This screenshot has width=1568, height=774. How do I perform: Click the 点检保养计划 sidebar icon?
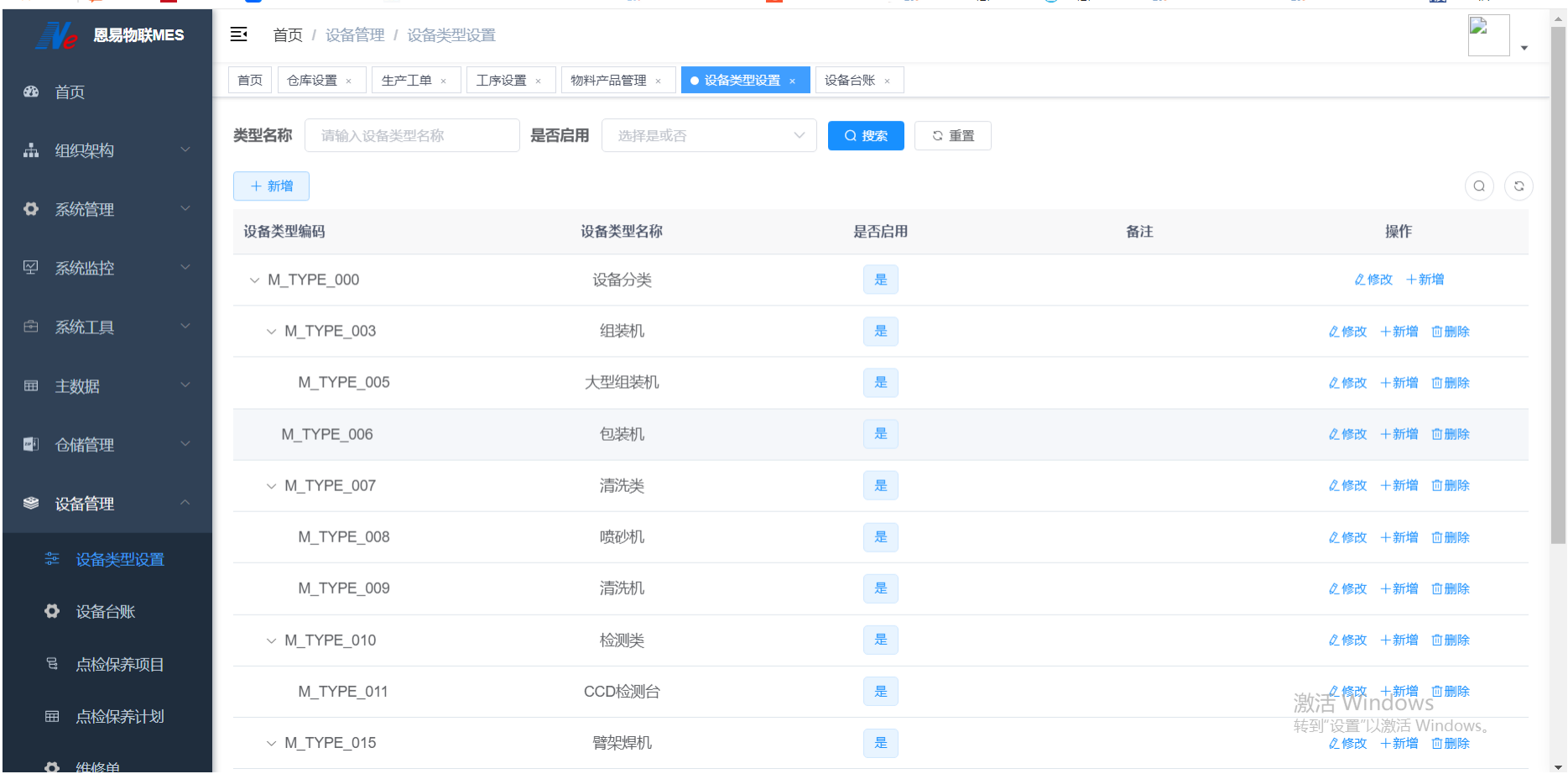click(52, 716)
